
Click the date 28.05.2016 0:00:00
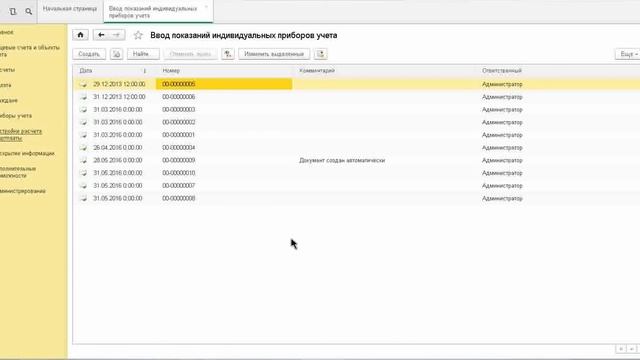118,160
